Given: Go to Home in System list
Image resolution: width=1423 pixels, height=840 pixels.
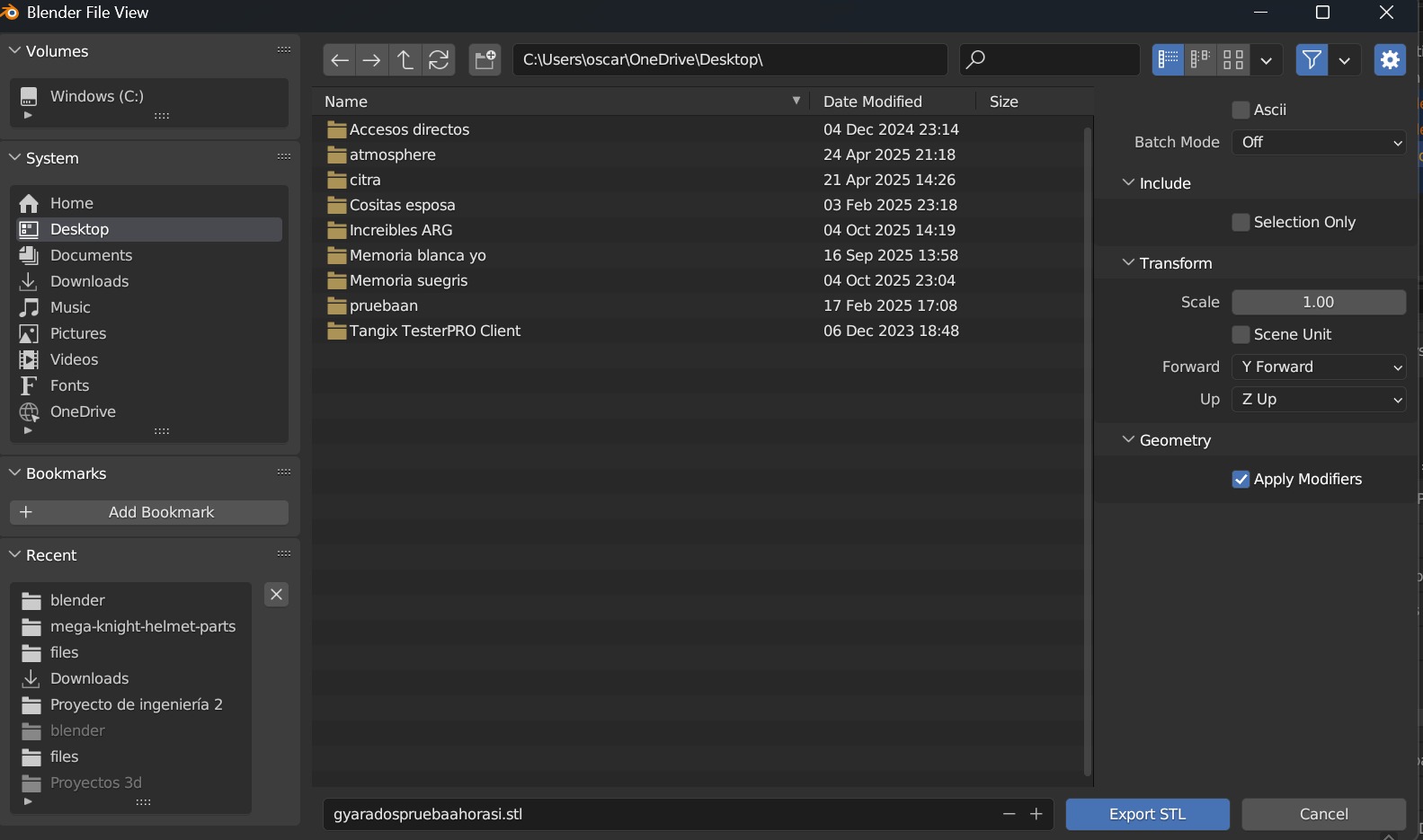Looking at the screenshot, I should click(149, 203).
